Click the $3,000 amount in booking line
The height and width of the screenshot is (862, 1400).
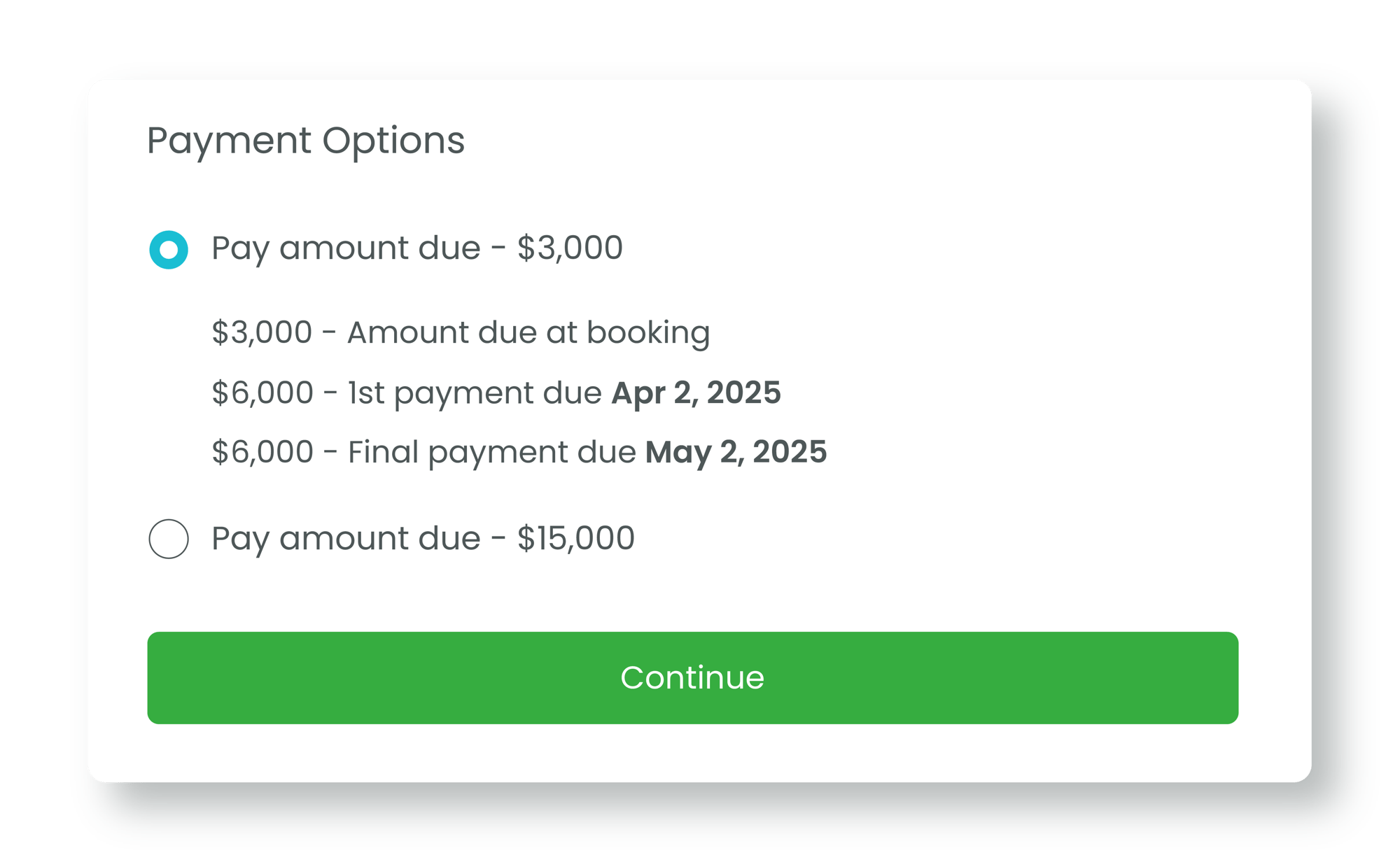262,332
